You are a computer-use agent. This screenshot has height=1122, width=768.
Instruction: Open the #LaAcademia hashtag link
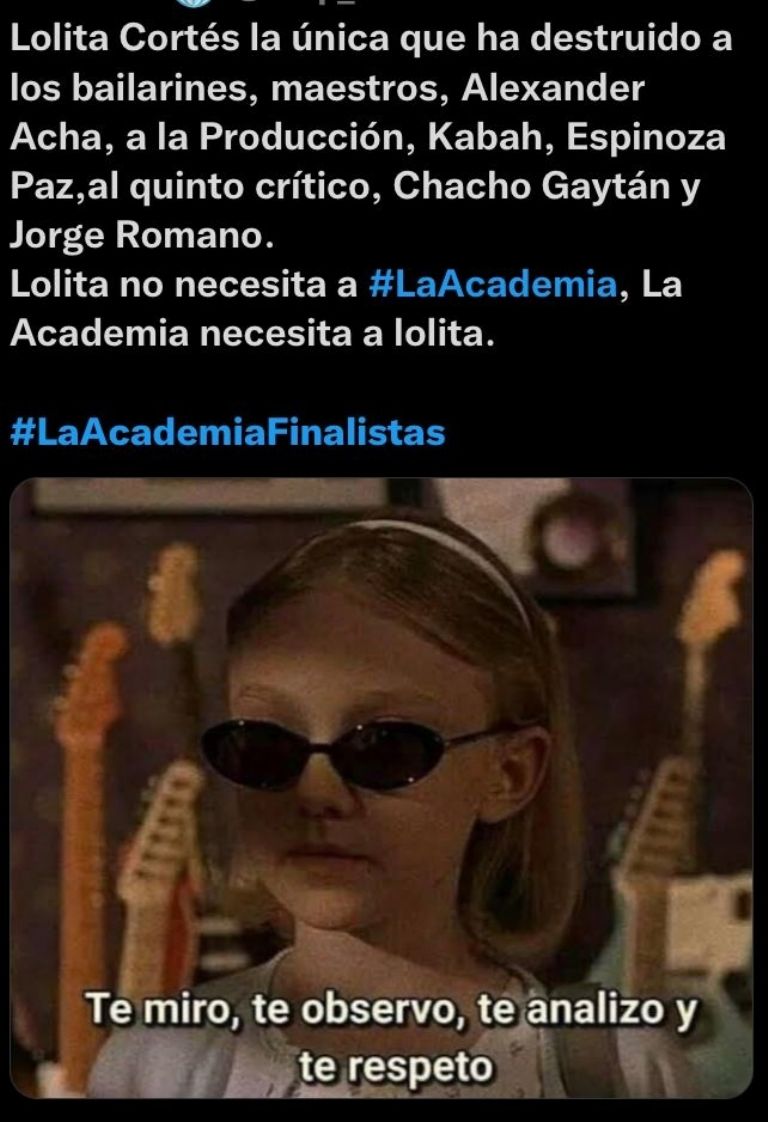click(x=492, y=284)
